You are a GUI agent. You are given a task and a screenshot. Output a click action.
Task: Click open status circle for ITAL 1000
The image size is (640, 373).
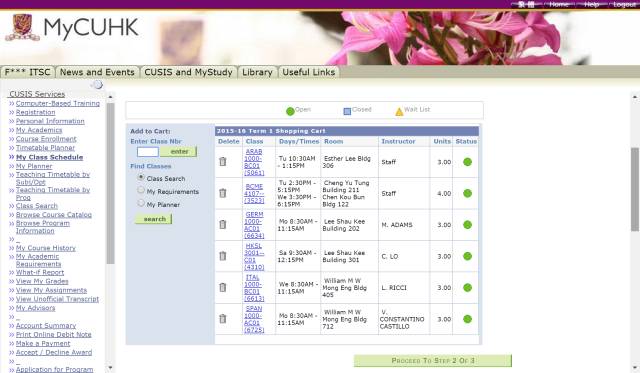(467, 288)
